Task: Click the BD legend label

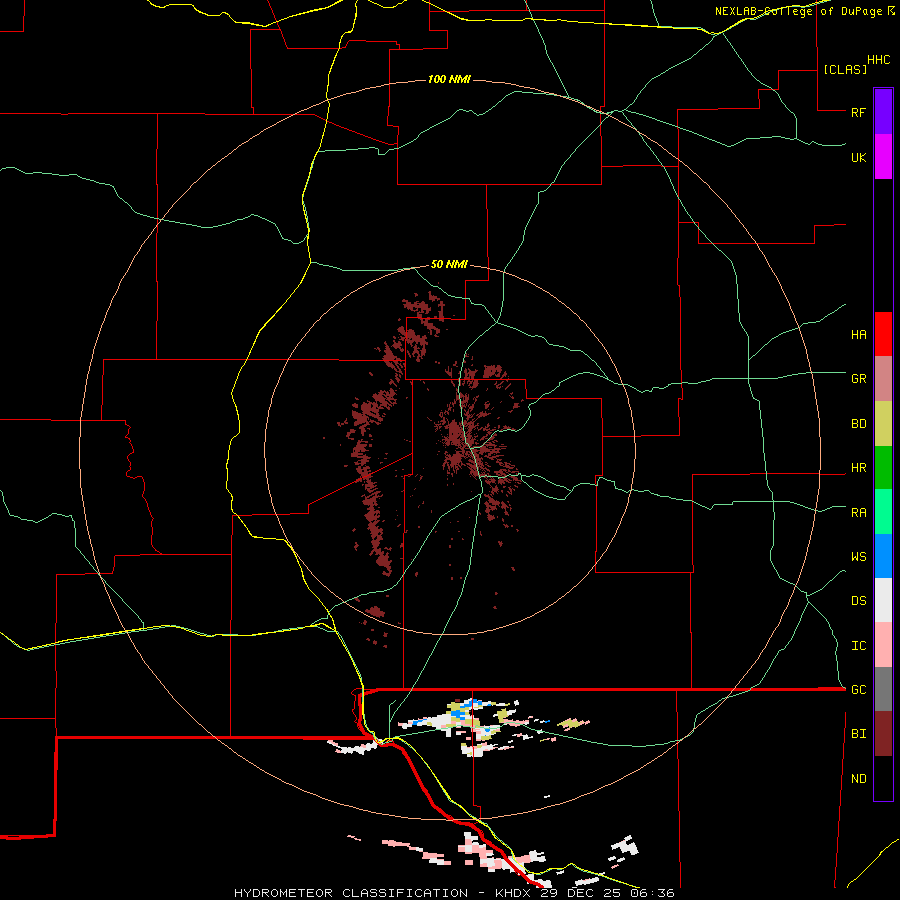Action: tap(858, 424)
